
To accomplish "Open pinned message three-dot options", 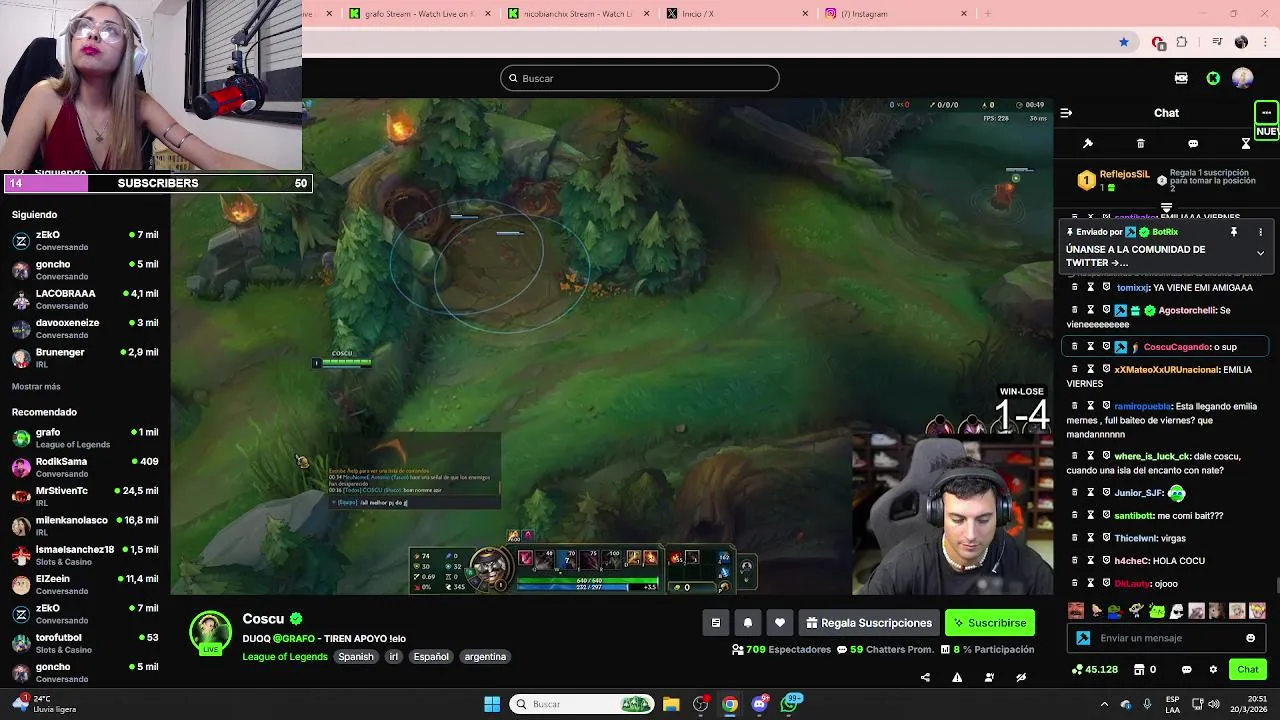I will click(x=1260, y=232).
